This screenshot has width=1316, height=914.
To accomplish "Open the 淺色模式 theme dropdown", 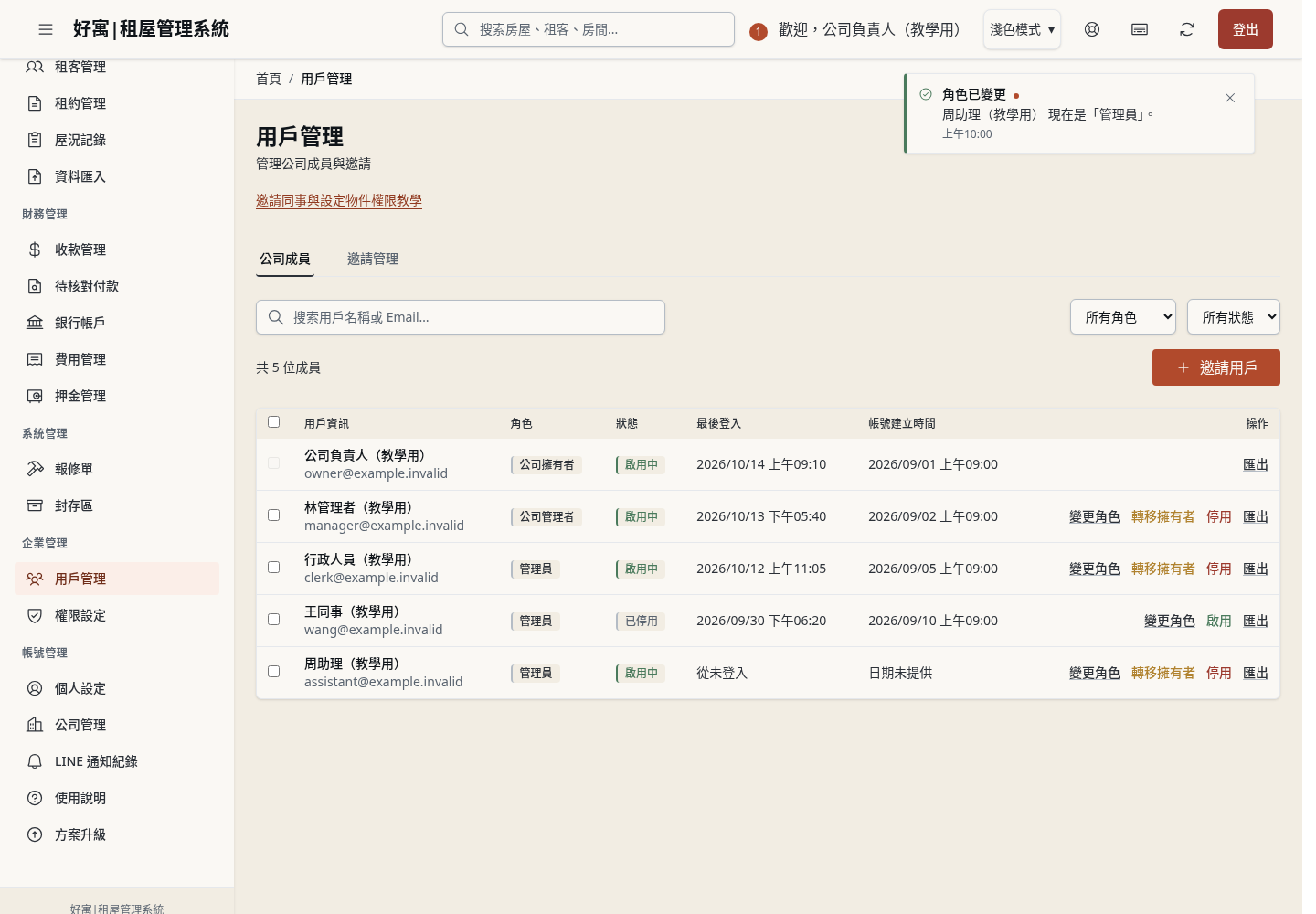I will pyautogui.click(x=1022, y=29).
